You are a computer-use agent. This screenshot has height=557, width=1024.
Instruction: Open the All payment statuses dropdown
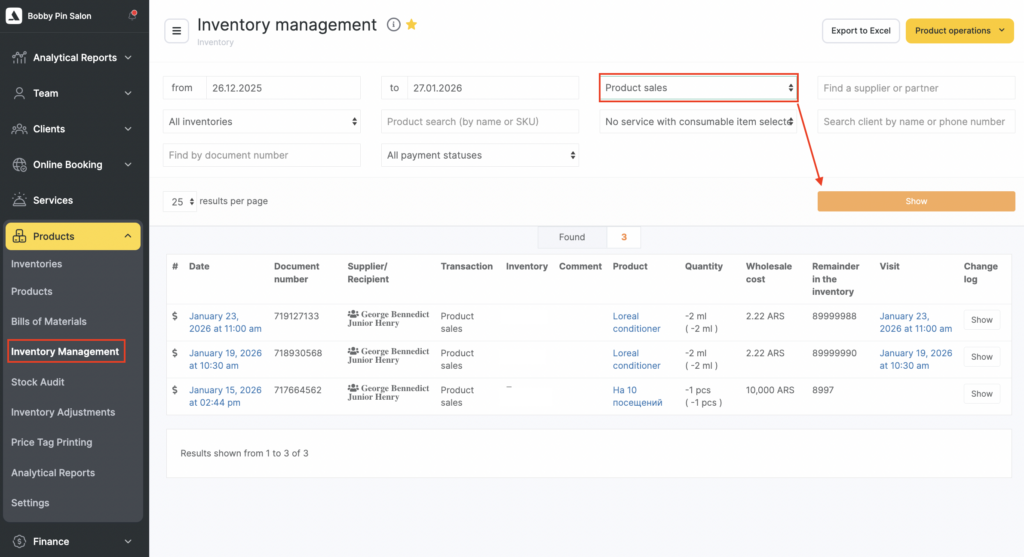pos(480,155)
